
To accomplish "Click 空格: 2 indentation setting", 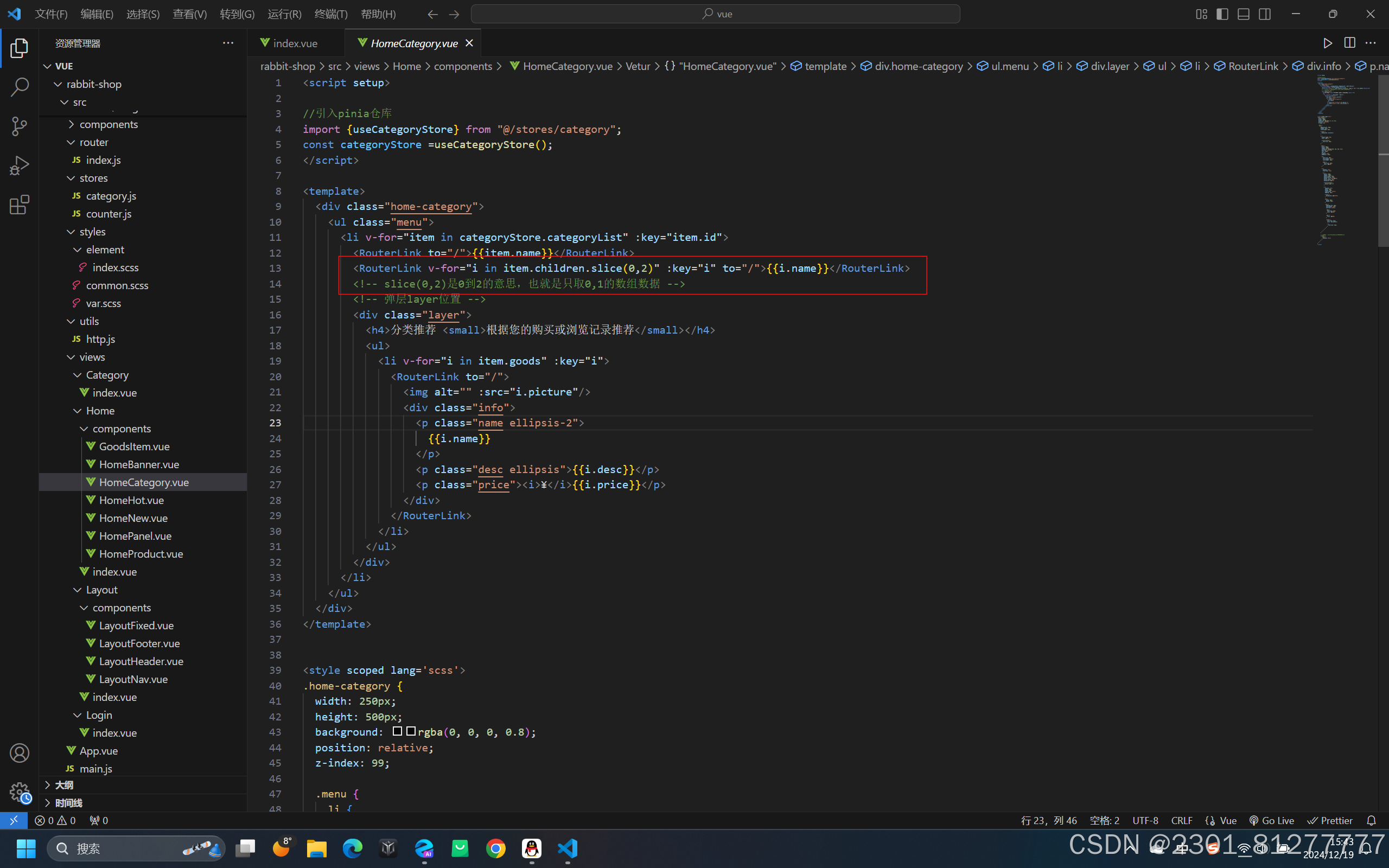I will click(x=1104, y=820).
